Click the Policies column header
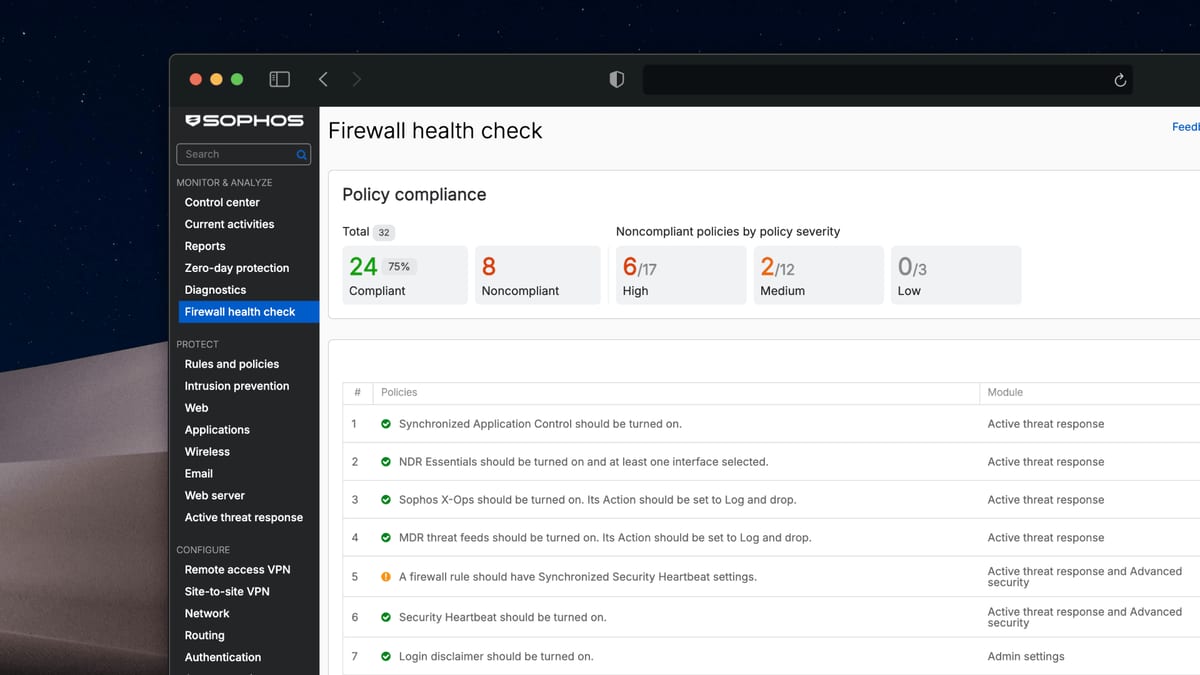1200x675 pixels. coord(399,393)
